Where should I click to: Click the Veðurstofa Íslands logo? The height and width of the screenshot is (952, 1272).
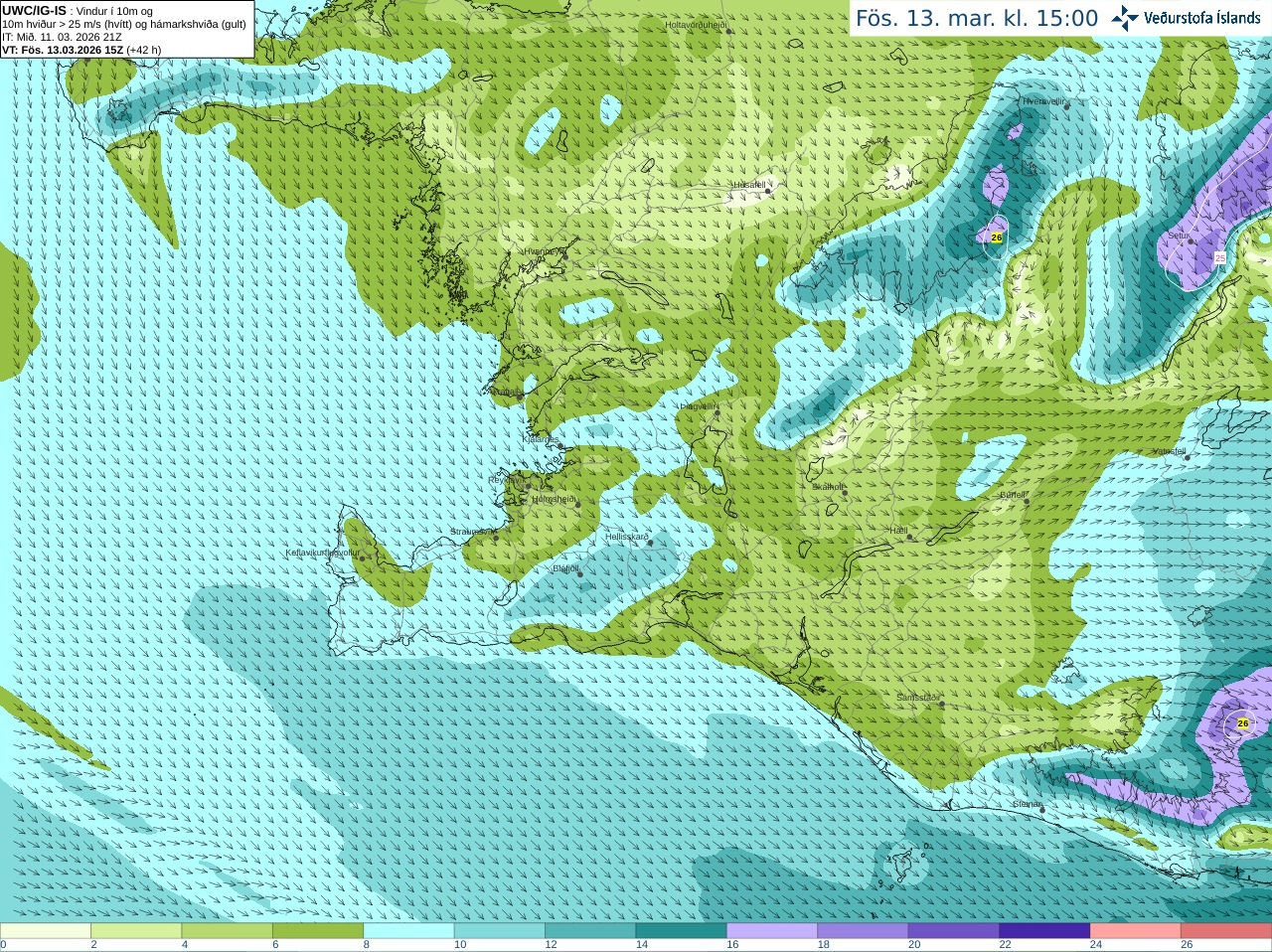coord(1186,18)
